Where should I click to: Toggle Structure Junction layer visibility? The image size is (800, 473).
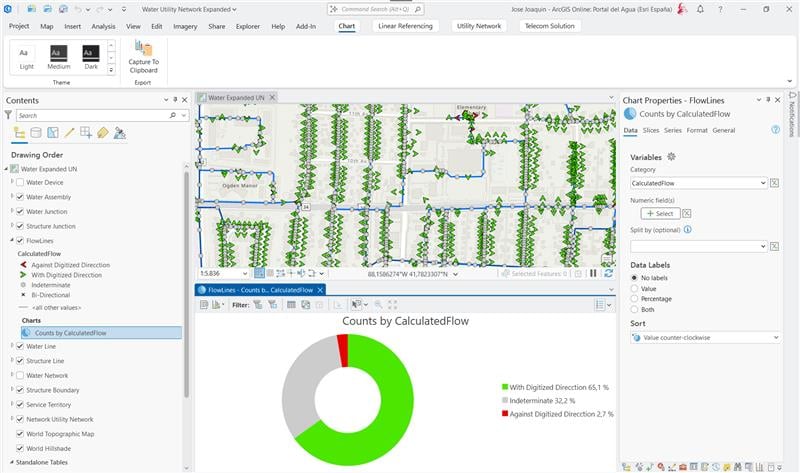pos(20,226)
